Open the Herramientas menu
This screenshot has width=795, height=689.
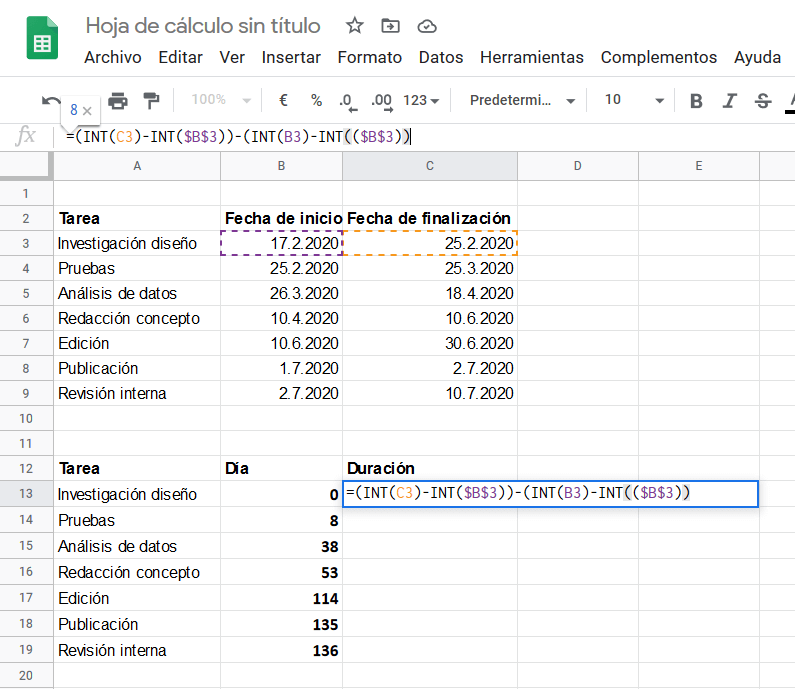coord(532,57)
